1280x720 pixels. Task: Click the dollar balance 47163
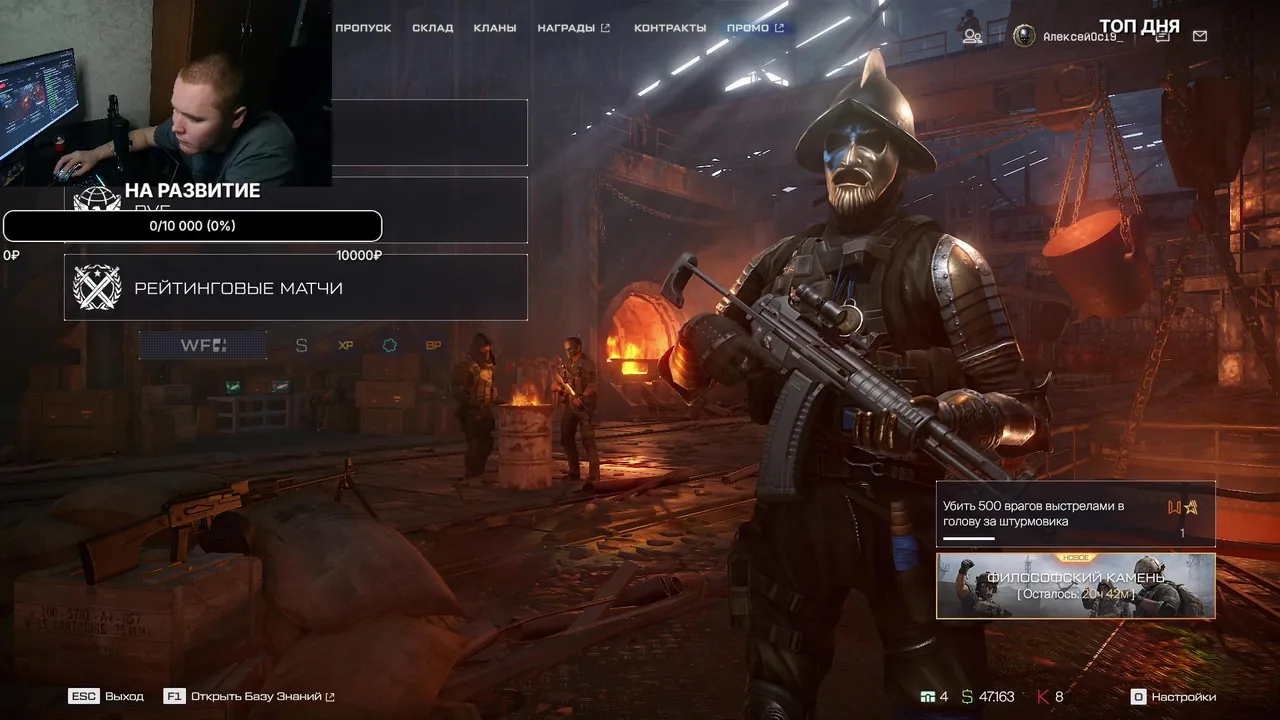(988, 696)
